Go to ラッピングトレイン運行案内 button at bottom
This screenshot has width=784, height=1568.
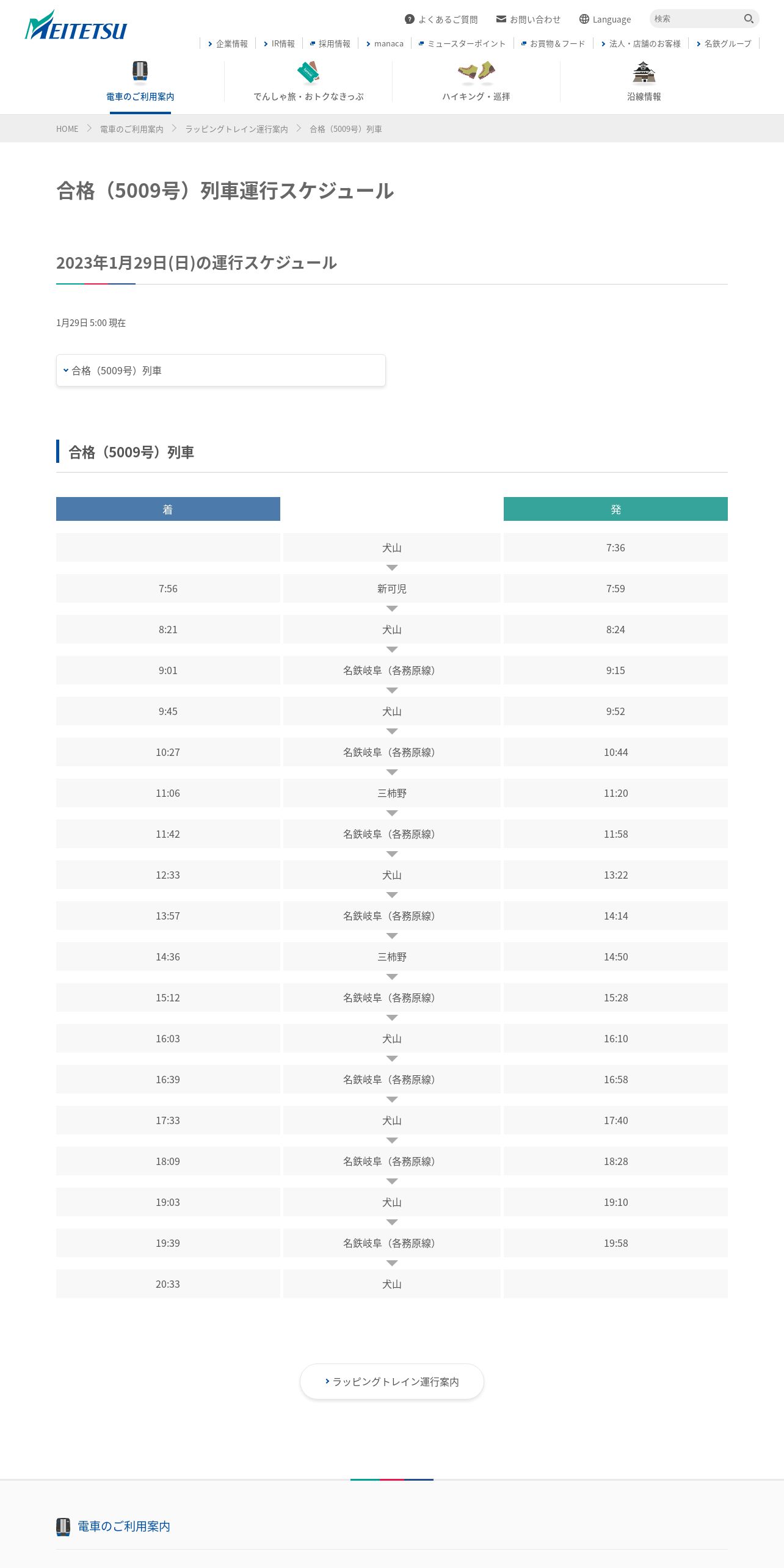392,1381
